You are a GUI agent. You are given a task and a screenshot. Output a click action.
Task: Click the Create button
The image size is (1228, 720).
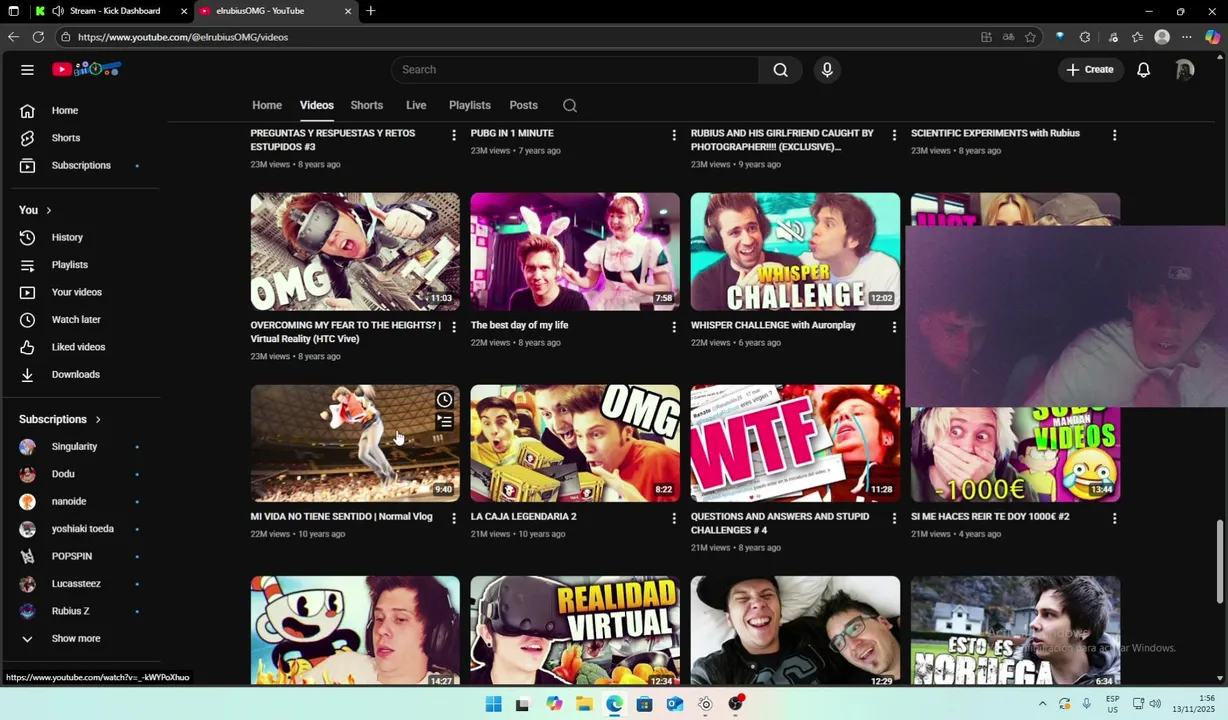1090,70
